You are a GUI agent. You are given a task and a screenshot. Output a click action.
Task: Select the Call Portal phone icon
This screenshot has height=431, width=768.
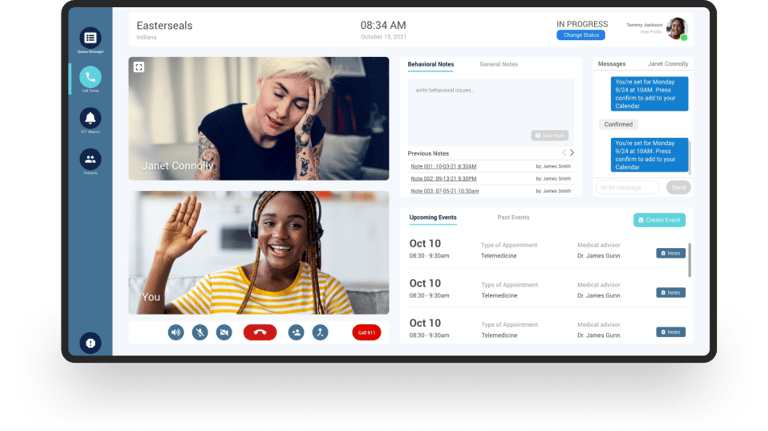point(90,77)
